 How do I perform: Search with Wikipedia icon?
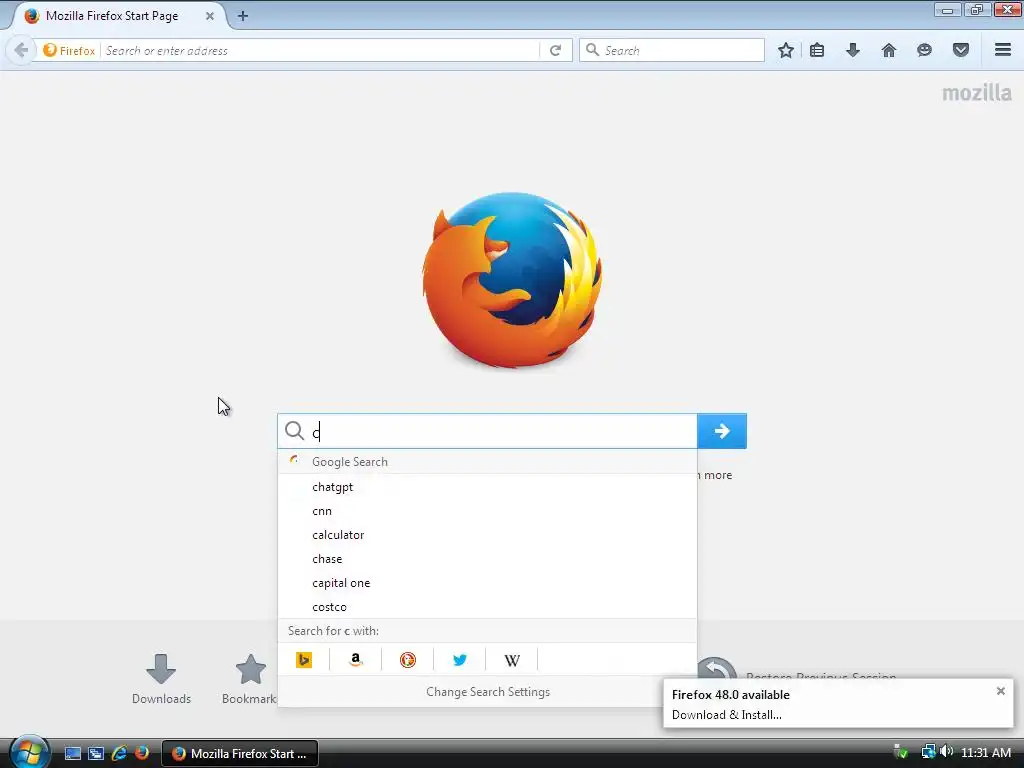(x=512, y=660)
